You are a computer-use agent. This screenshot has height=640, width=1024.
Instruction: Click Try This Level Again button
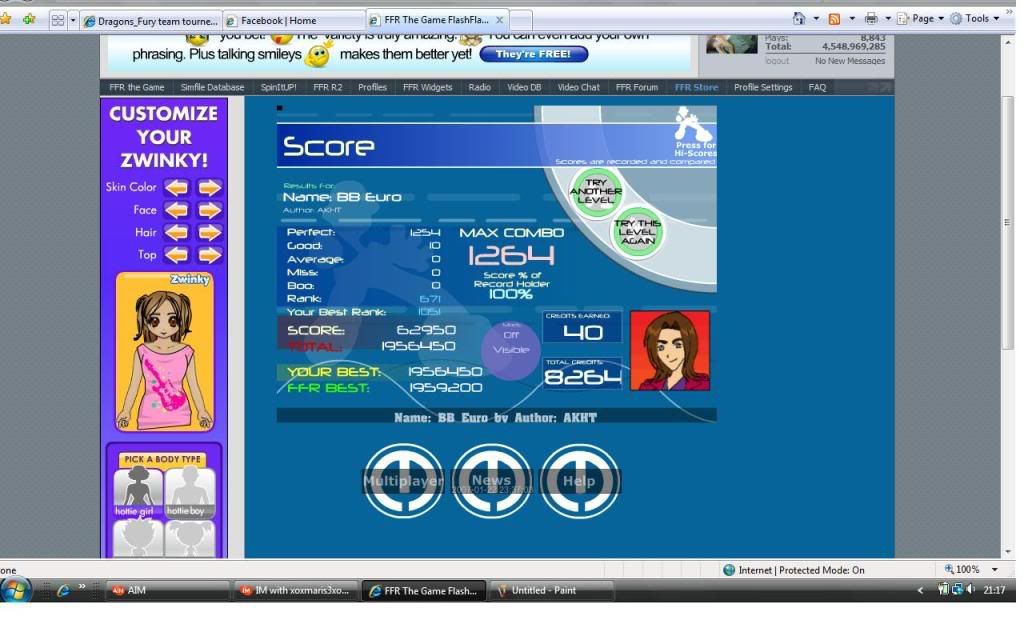pos(638,232)
